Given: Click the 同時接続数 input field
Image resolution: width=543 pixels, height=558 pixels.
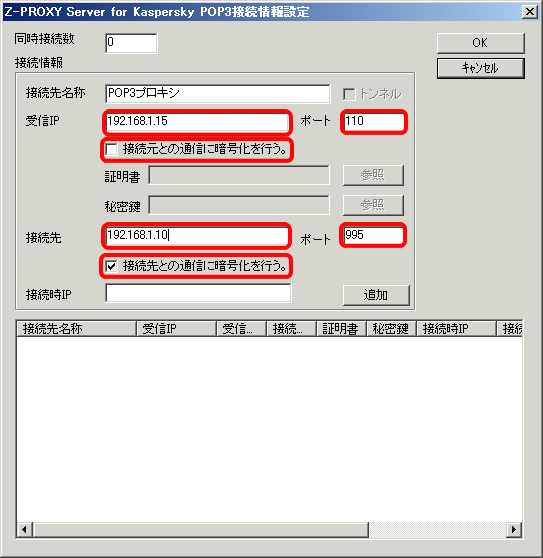Looking at the screenshot, I should pyautogui.click(x=131, y=43).
